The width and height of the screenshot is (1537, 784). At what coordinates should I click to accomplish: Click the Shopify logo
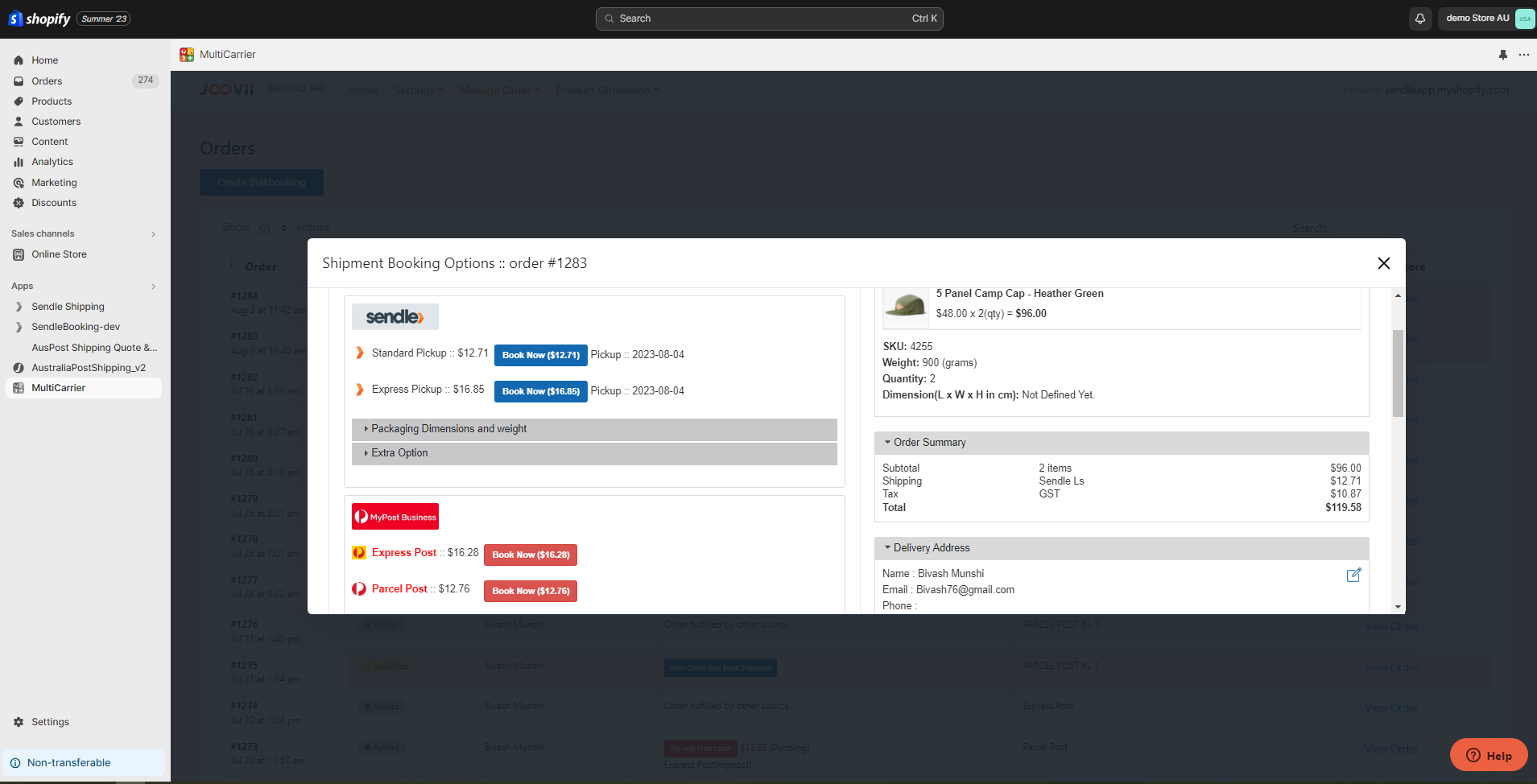(39, 19)
